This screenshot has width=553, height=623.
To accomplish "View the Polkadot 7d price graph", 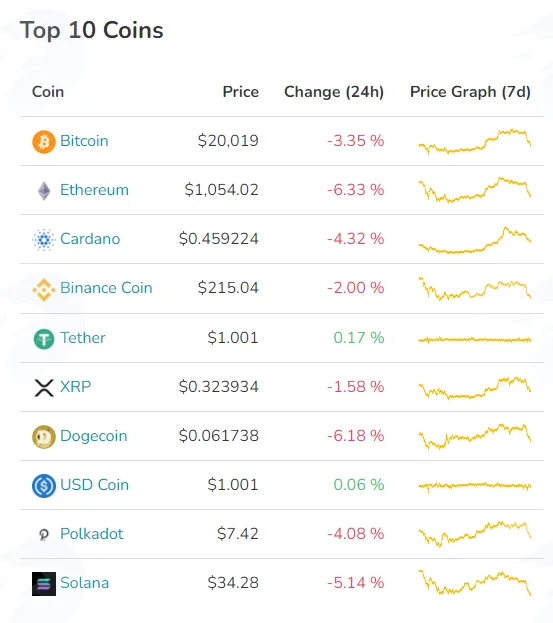I will [x=475, y=534].
